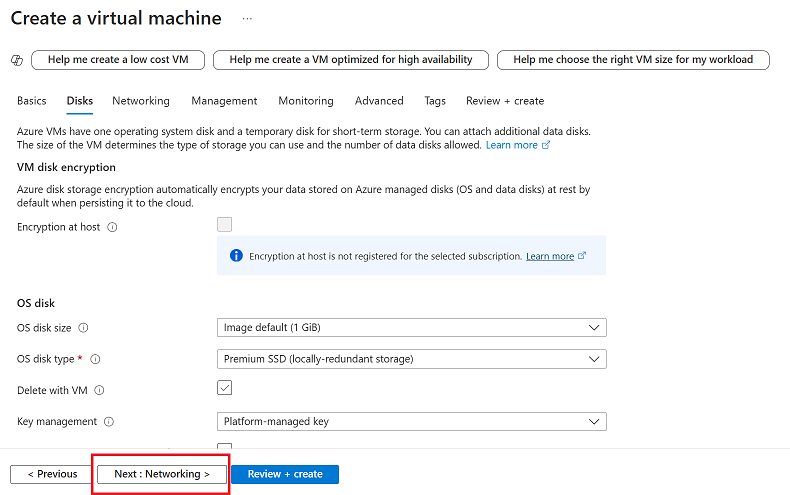790x495 pixels.
Task: Open Learn more link about disk storage
Action: tap(511, 145)
